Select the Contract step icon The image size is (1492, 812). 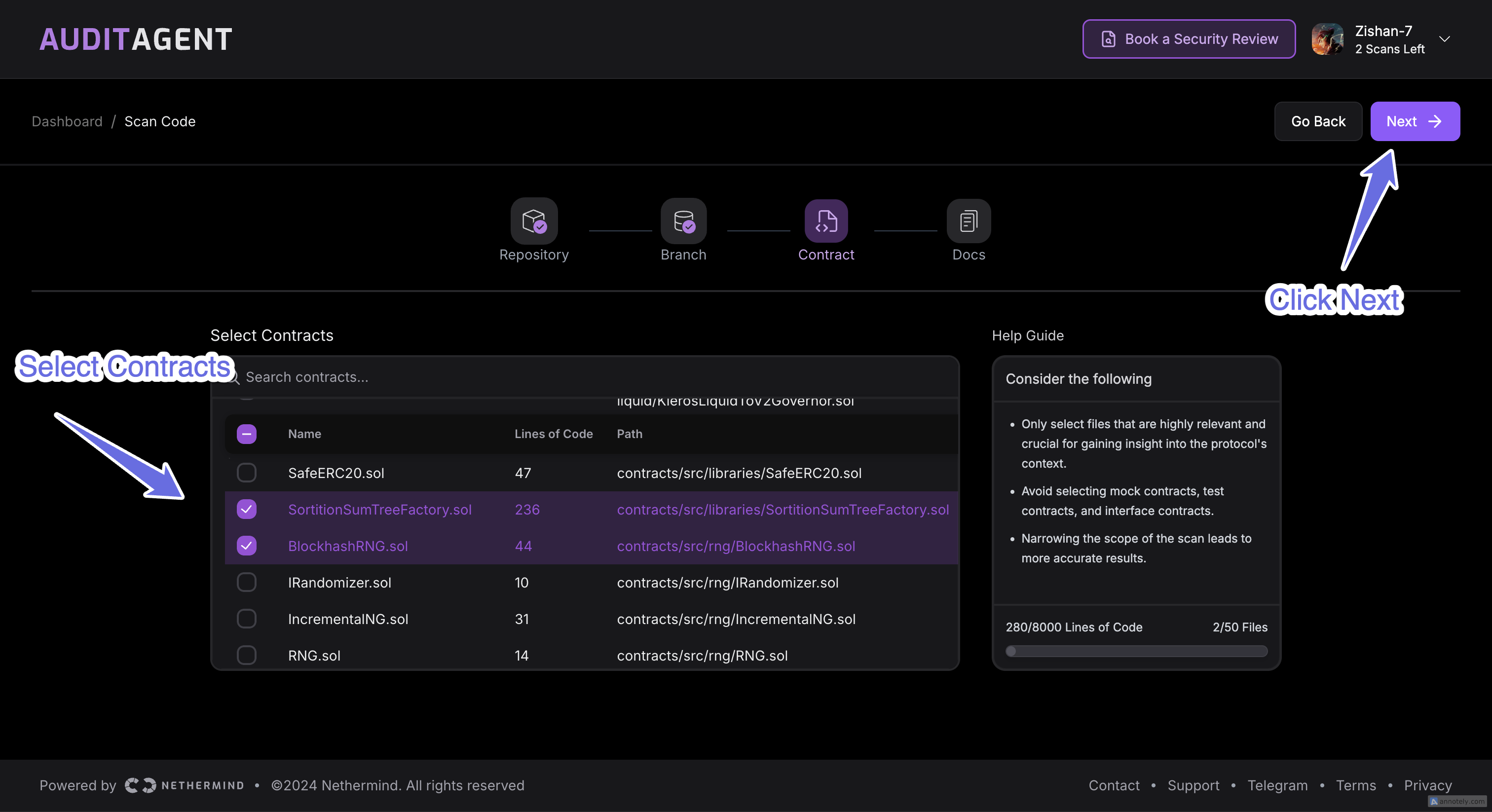(826, 221)
